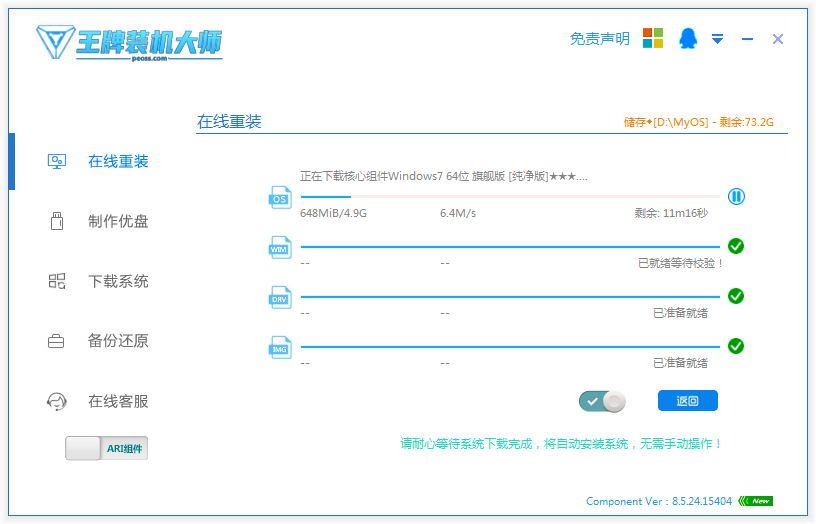Click the green checkmark of DRV row
Image resolution: width=816 pixels, height=524 pixels.
tap(736, 296)
